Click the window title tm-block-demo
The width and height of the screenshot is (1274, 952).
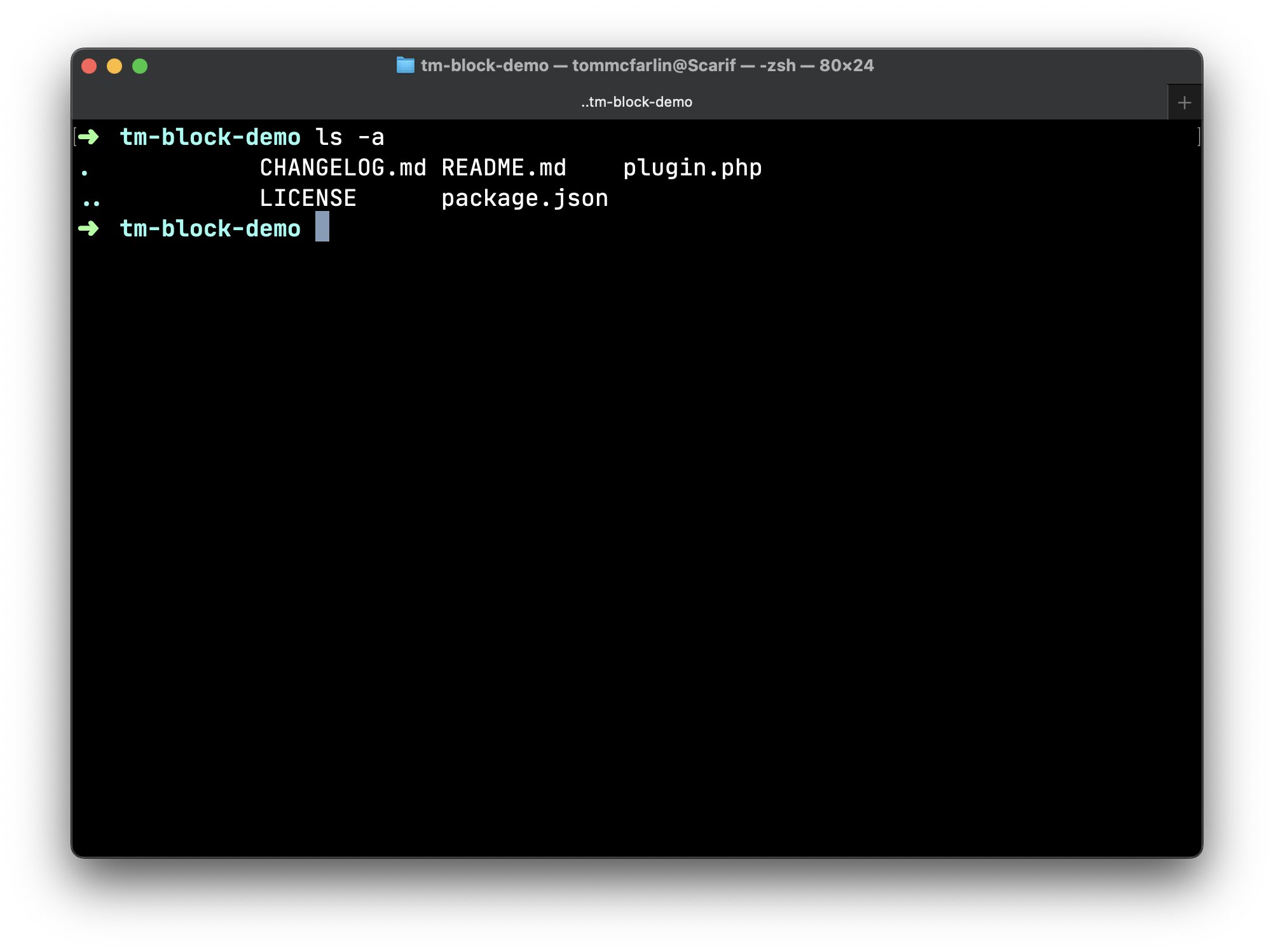click(x=484, y=65)
